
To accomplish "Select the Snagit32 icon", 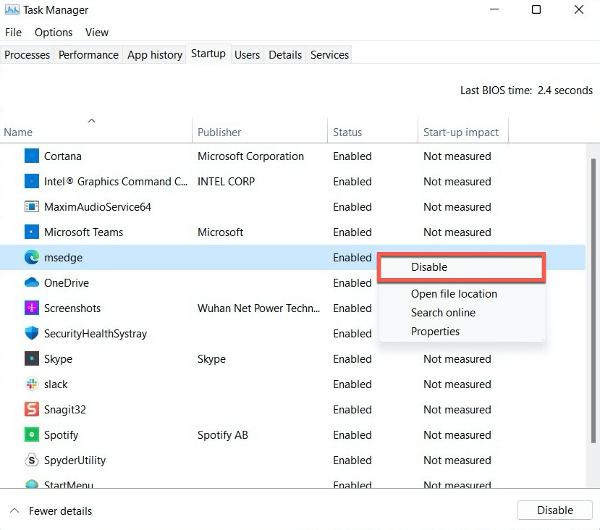I will [31, 409].
